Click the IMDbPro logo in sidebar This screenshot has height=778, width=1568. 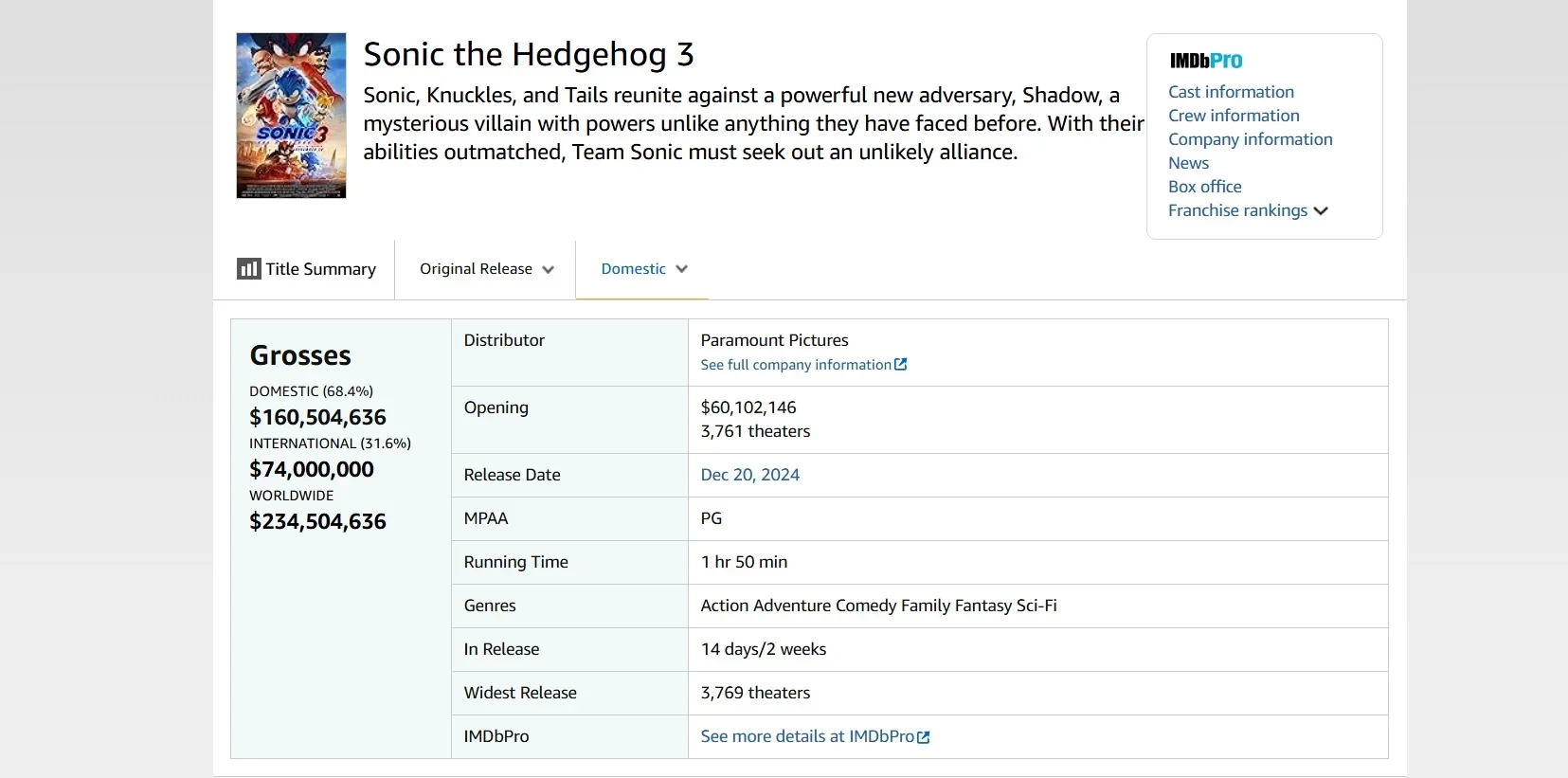[x=1206, y=61]
